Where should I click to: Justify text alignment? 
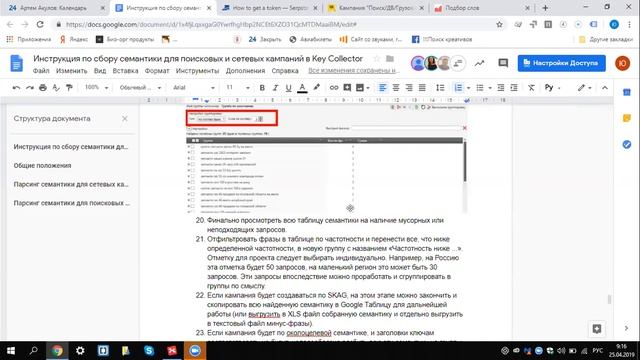click(x=422, y=88)
